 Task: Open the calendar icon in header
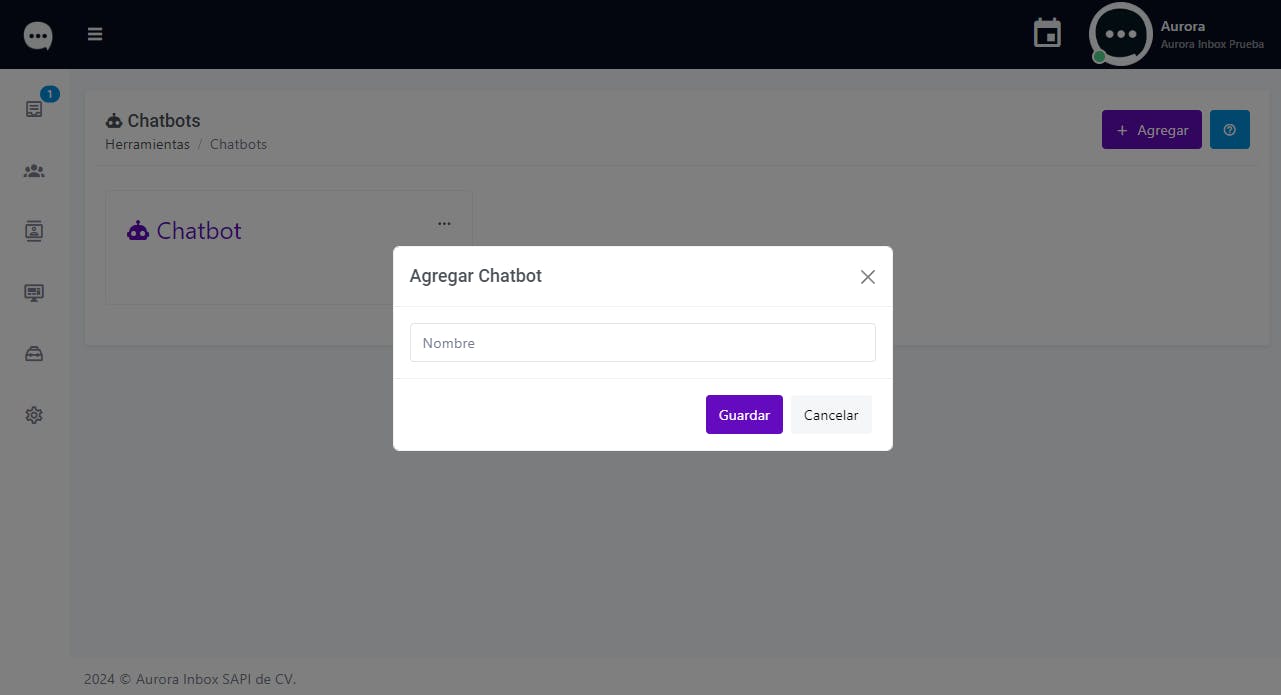1047,33
